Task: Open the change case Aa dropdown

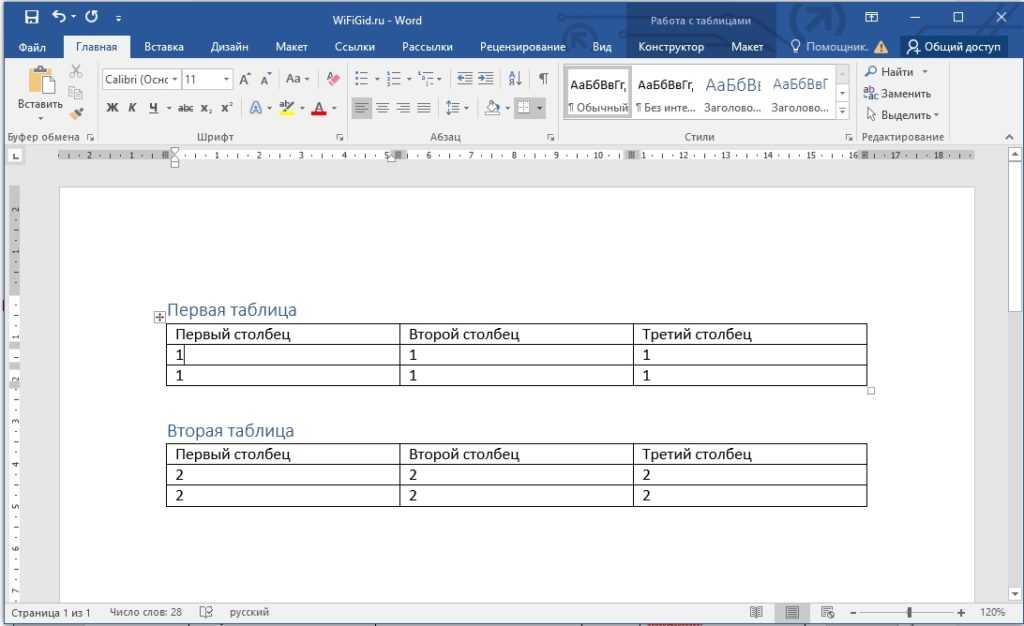Action: point(297,79)
